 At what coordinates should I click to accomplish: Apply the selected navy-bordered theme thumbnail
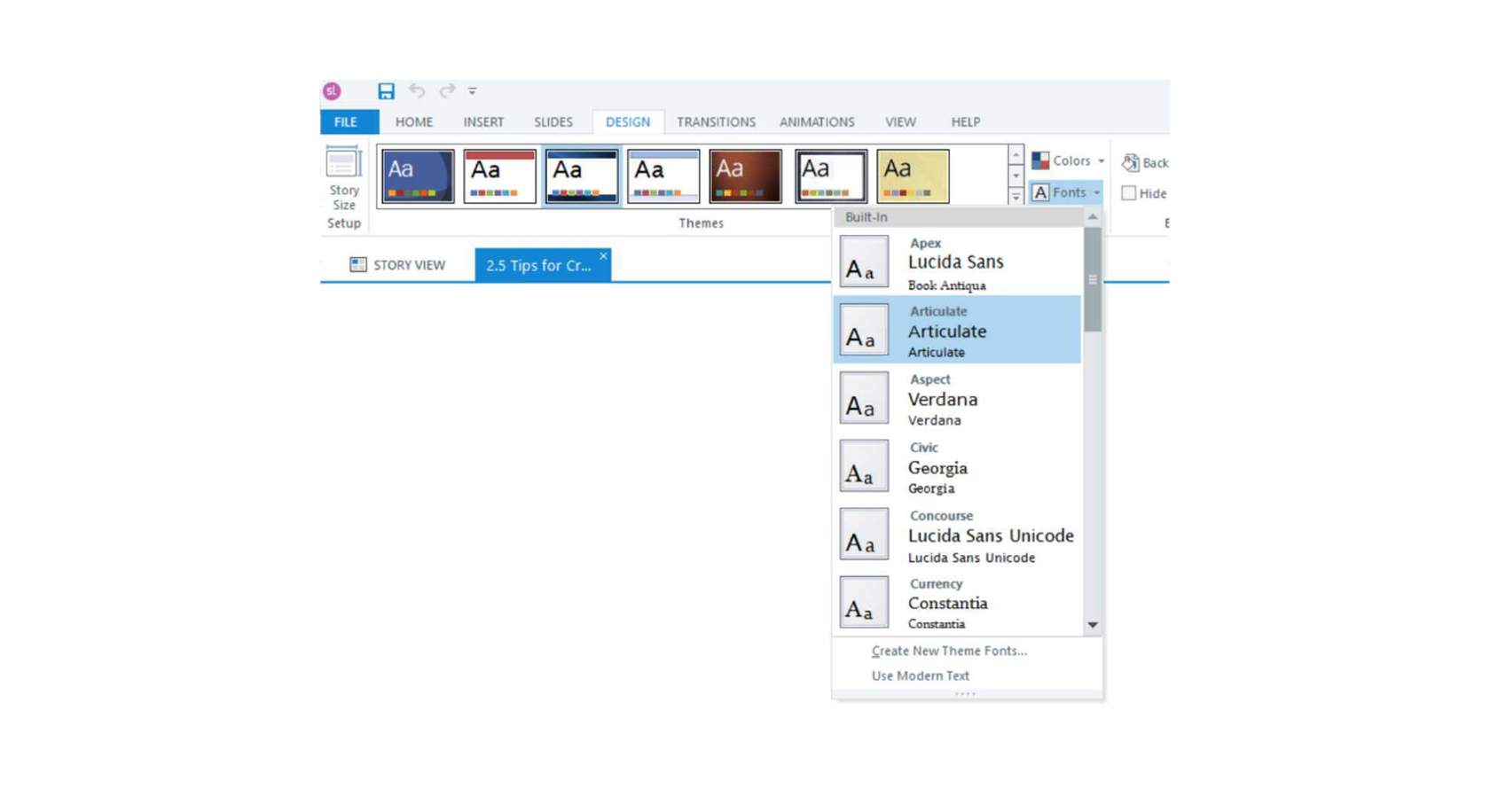click(582, 176)
